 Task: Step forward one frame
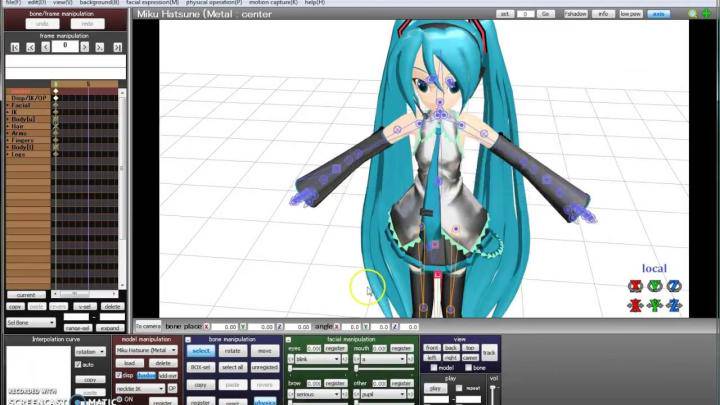tap(84, 47)
